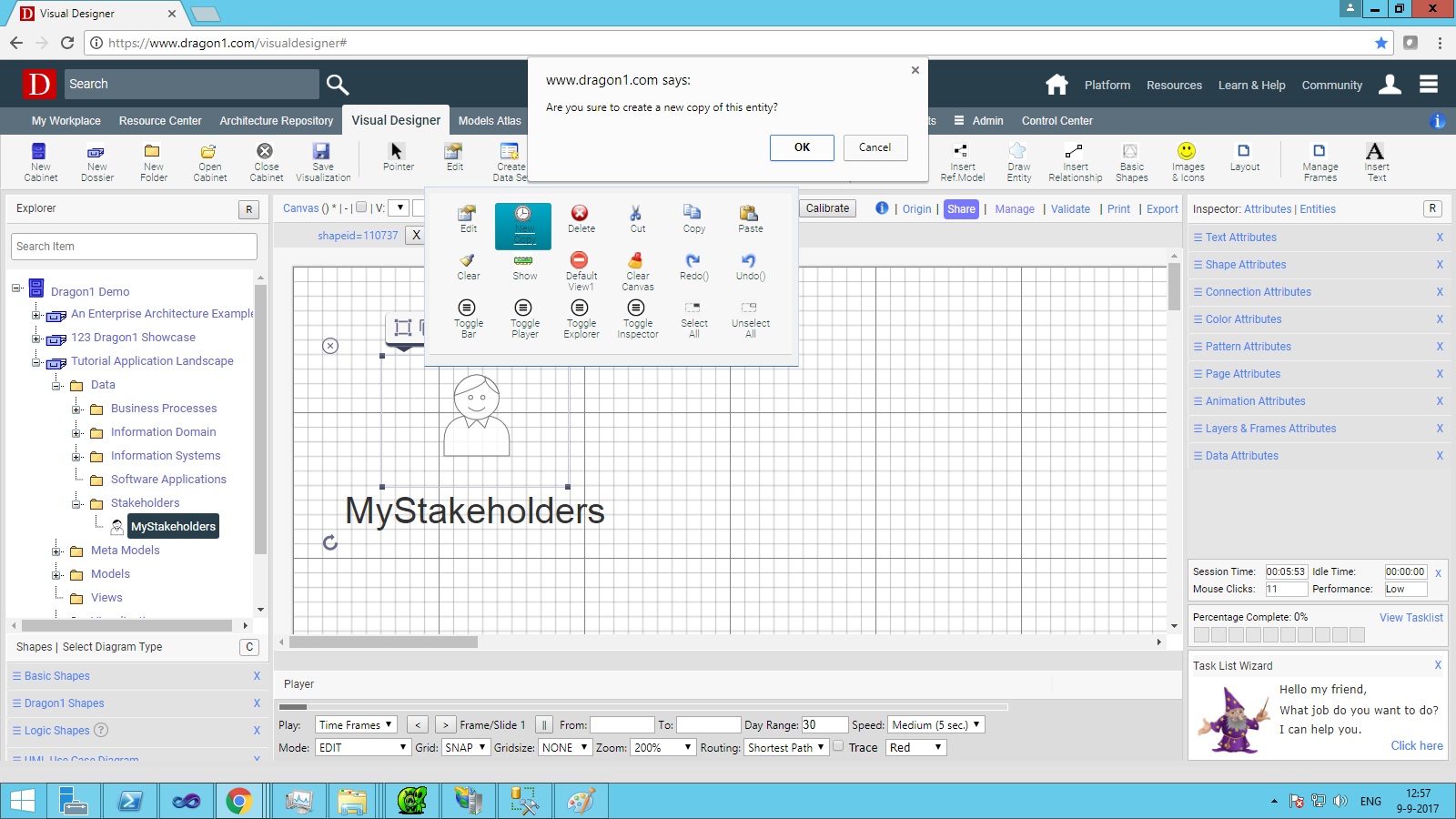1456x819 pixels.
Task: Click the View Tasklist link
Action: click(x=1410, y=617)
